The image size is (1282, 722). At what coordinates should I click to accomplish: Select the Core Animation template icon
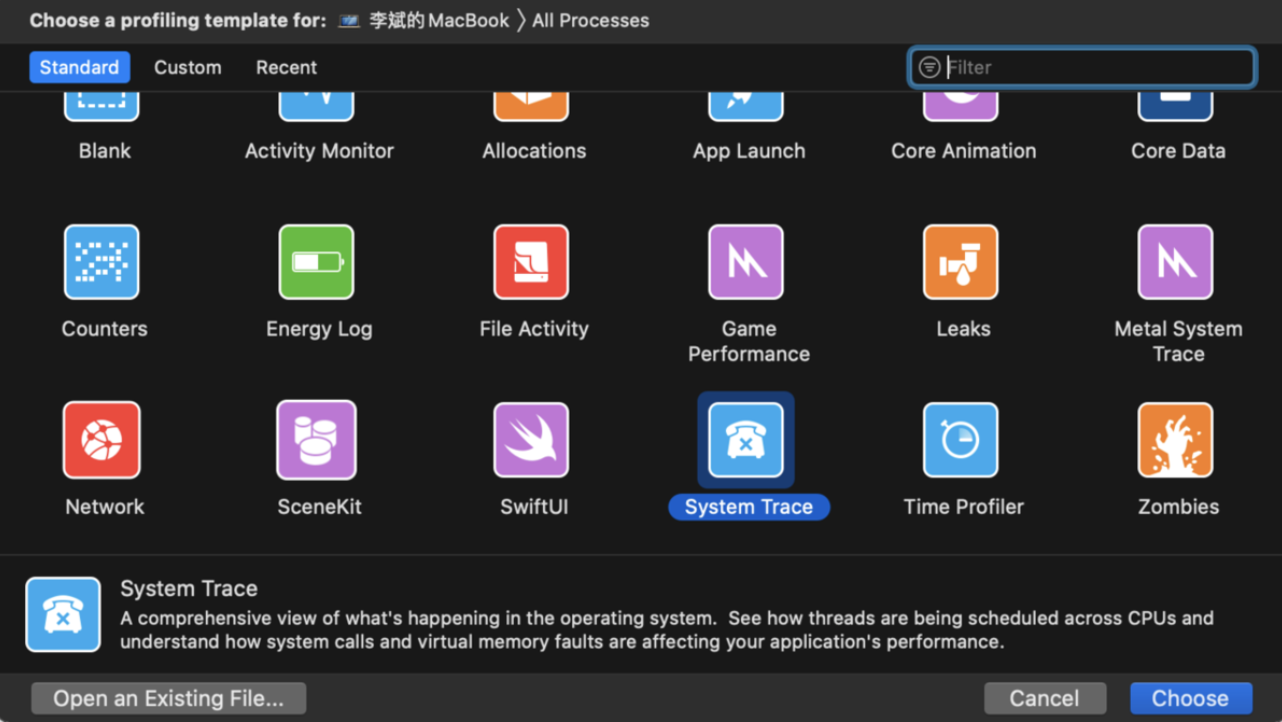pyautogui.click(x=960, y=107)
